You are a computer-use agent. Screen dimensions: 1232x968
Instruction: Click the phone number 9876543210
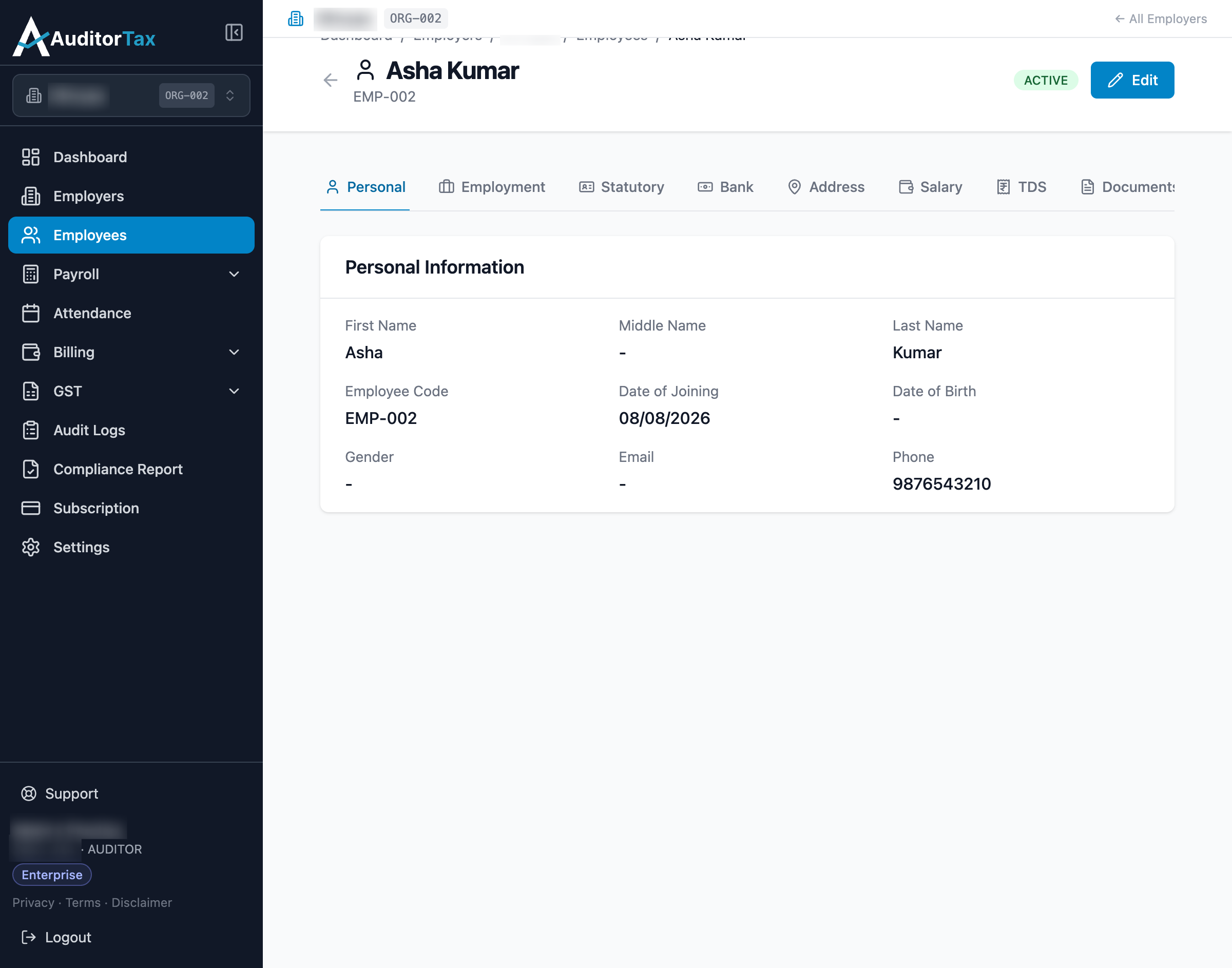(941, 484)
